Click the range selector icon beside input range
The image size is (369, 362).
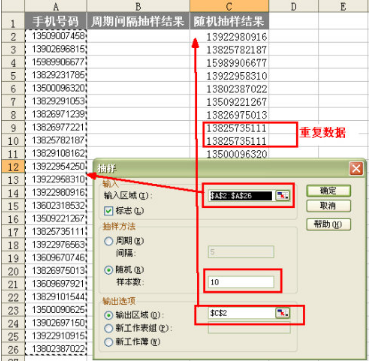(283, 196)
